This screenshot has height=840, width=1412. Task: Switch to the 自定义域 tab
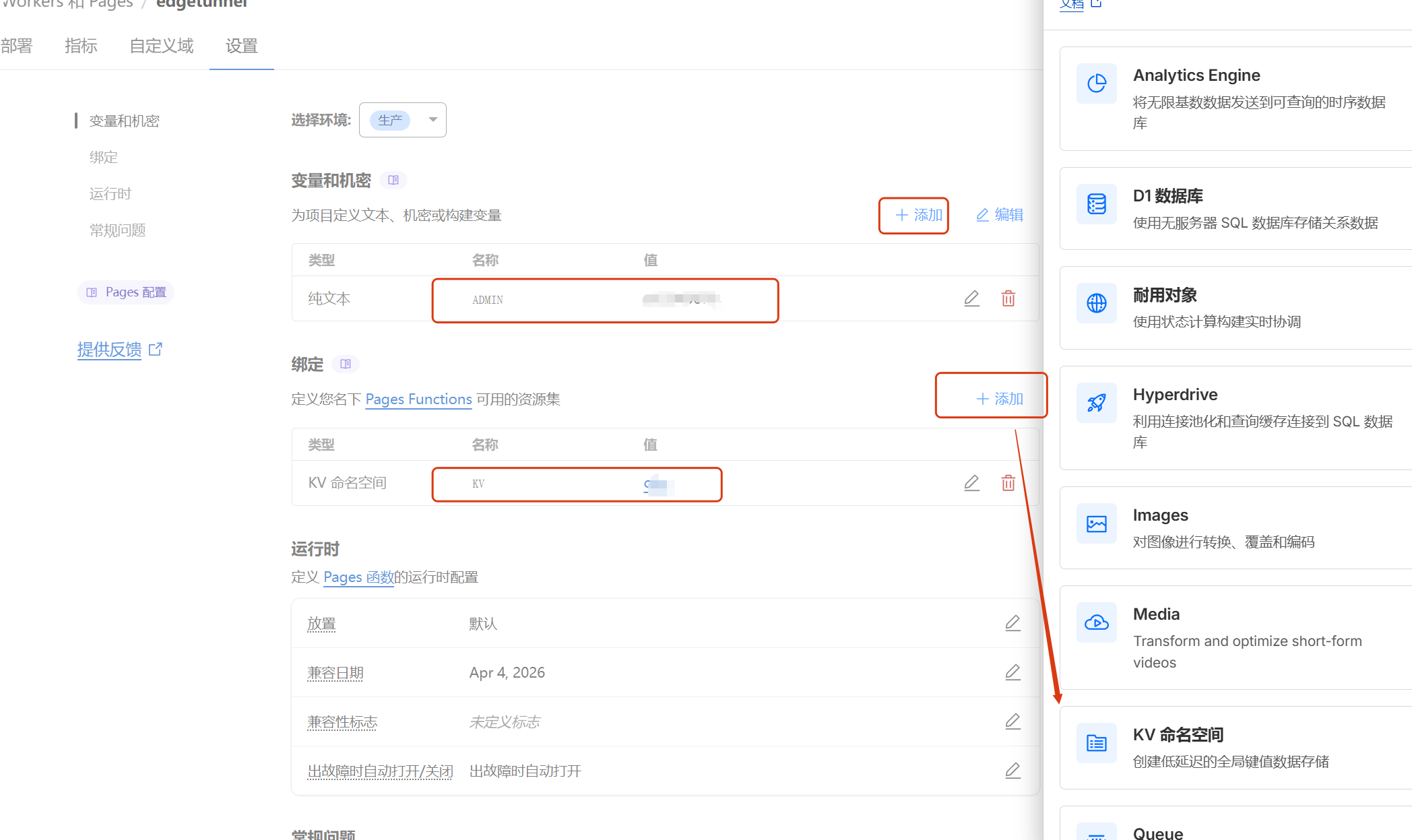click(161, 46)
